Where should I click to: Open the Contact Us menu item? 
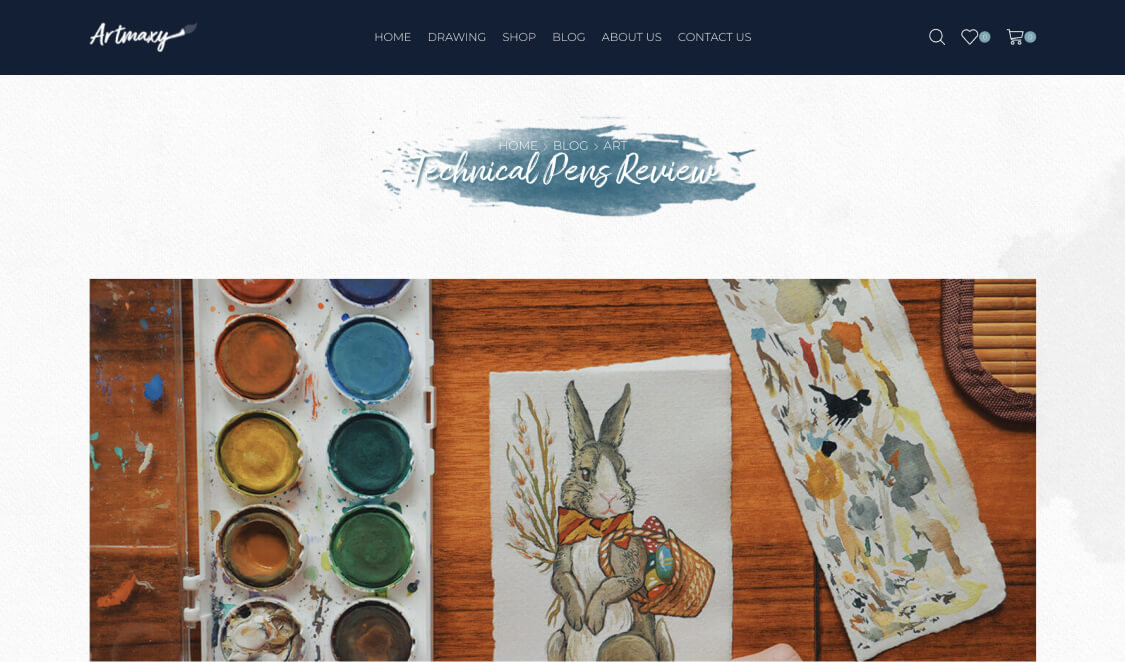[714, 37]
